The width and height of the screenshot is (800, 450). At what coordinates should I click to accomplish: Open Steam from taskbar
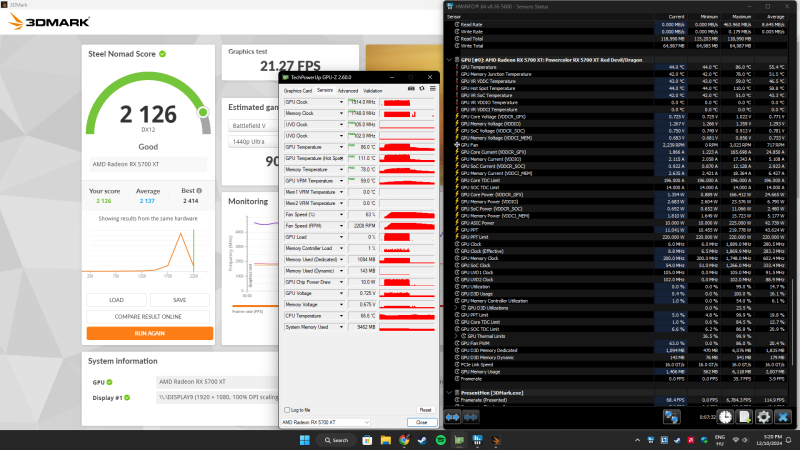click(x=422, y=440)
